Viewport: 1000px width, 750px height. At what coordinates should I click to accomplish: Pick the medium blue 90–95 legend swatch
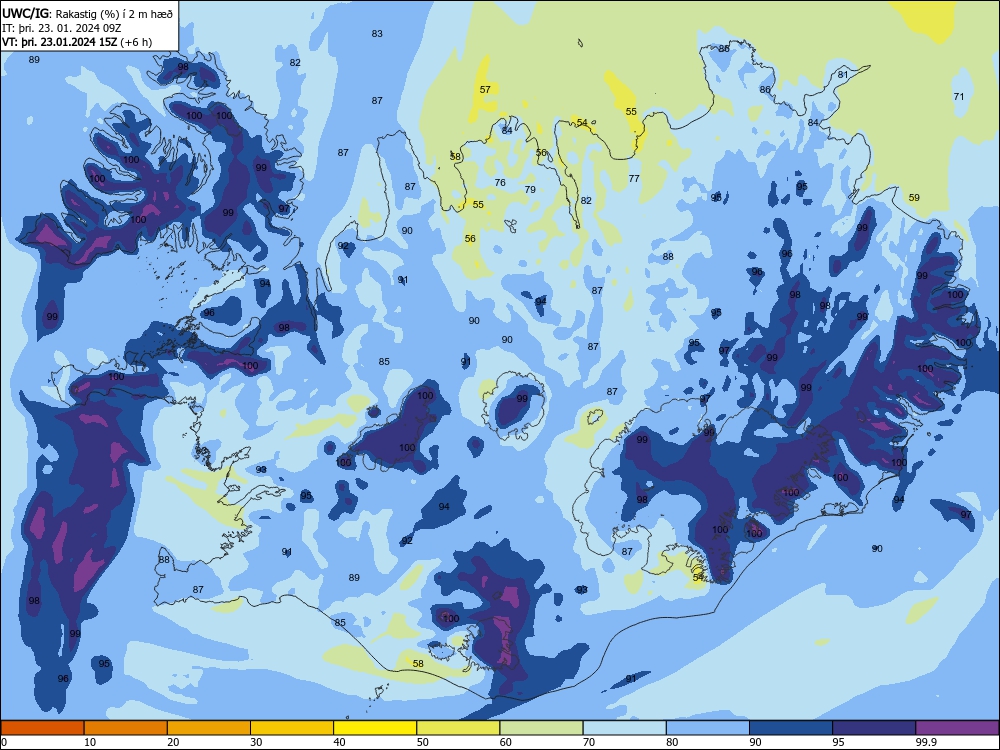point(791,728)
